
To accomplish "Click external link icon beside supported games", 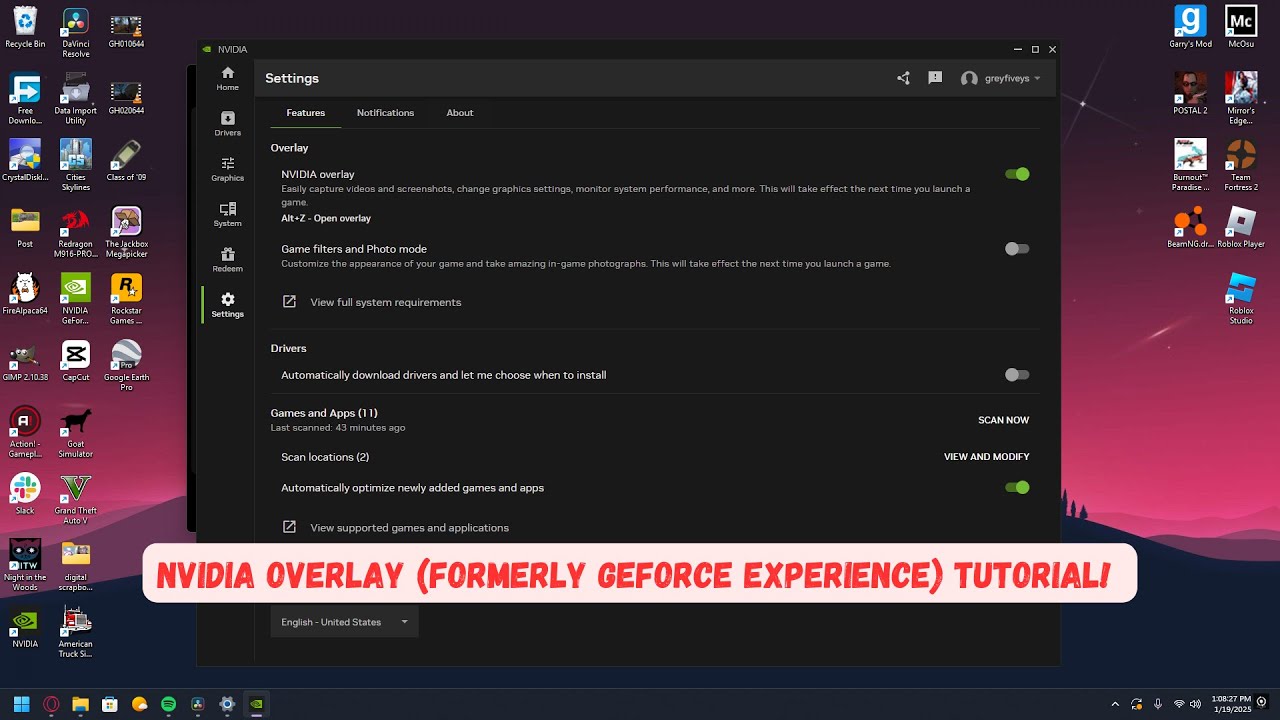I will pyautogui.click(x=289, y=527).
